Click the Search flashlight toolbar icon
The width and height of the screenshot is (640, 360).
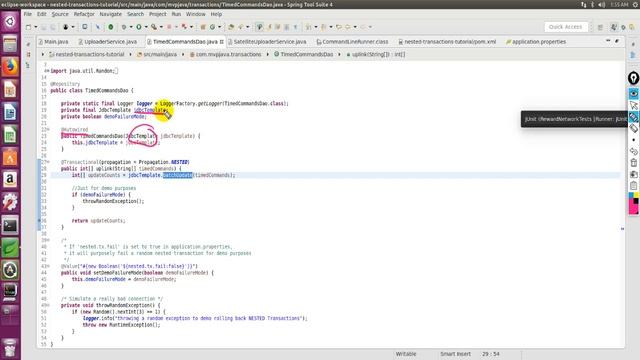click(240, 27)
